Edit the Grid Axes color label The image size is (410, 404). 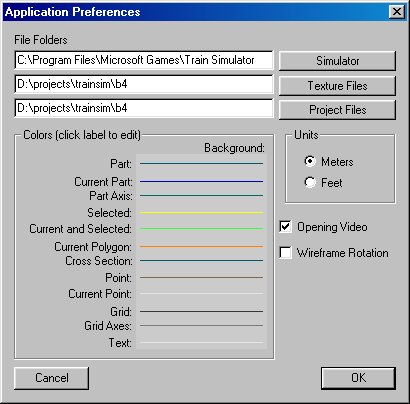pyautogui.click(x=108, y=325)
